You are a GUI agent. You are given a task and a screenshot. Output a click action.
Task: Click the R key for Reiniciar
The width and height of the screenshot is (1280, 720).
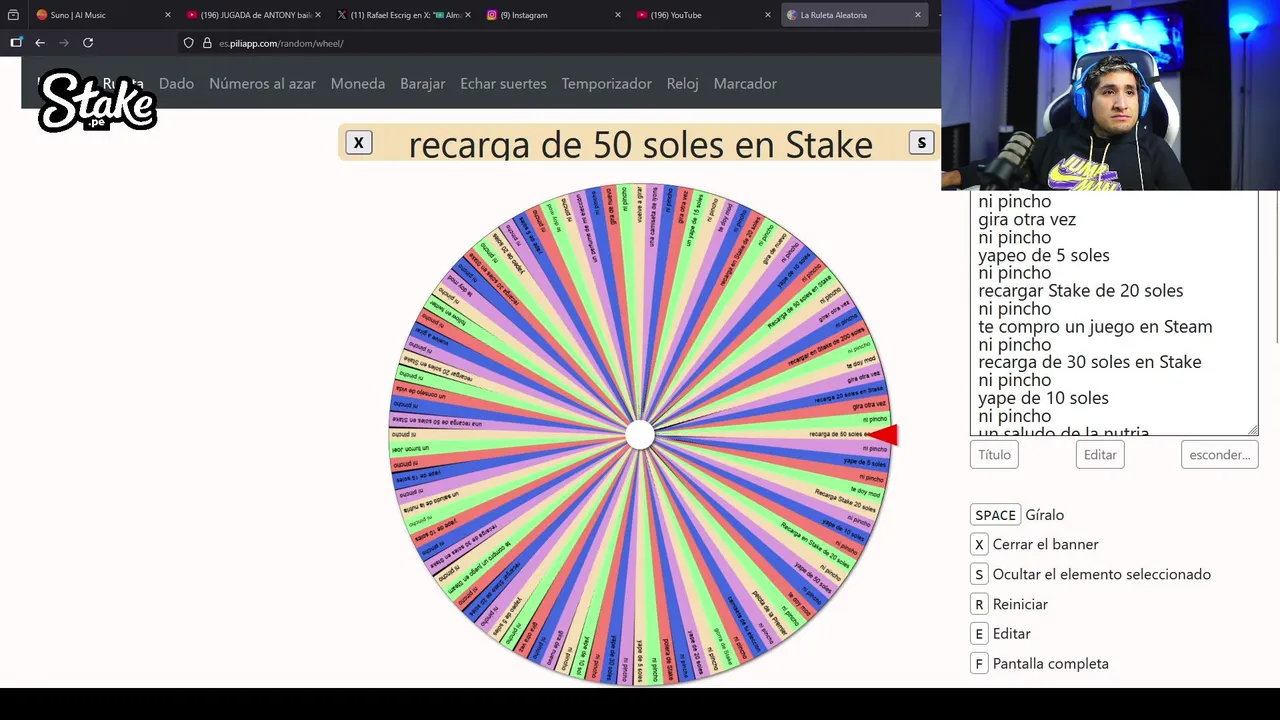point(979,605)
